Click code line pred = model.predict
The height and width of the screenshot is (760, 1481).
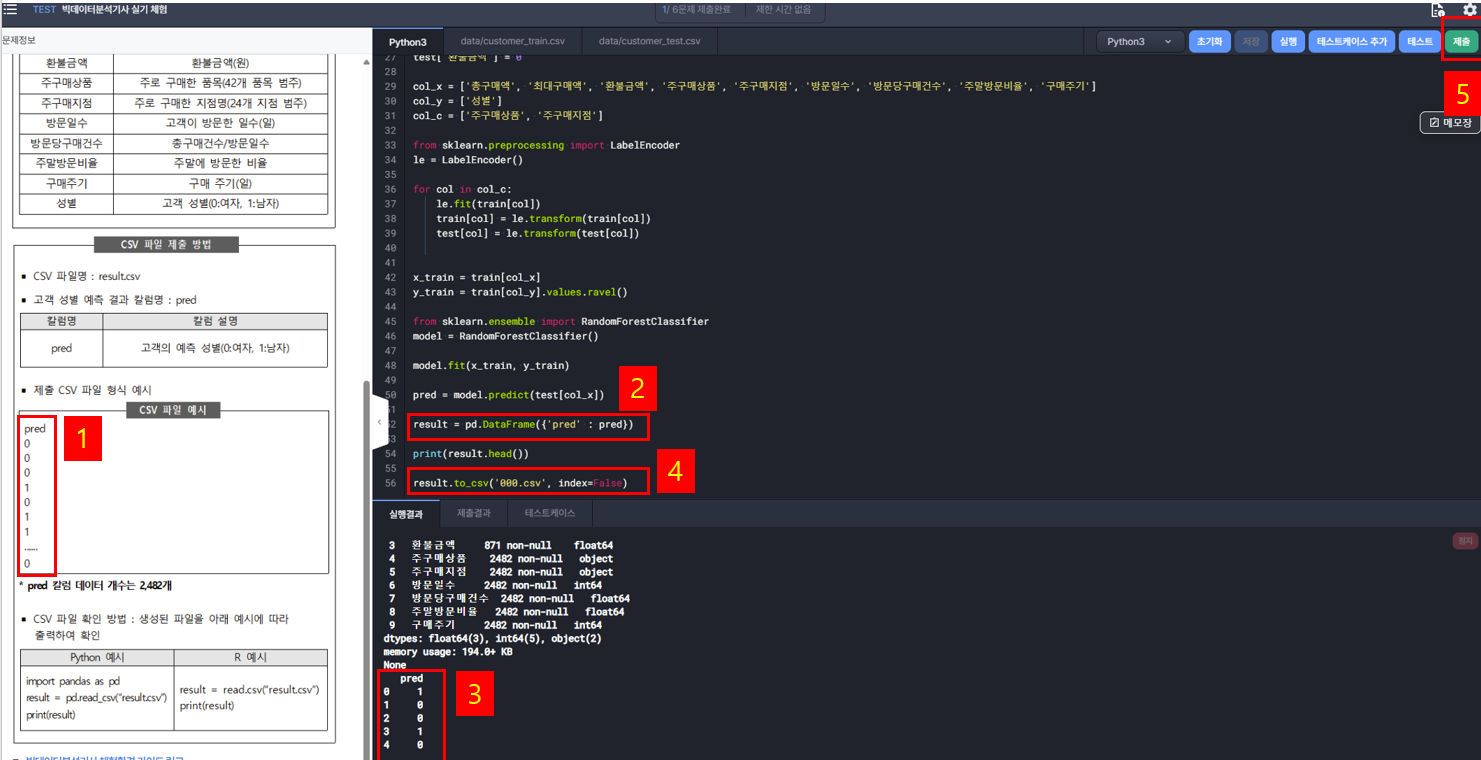508,395
